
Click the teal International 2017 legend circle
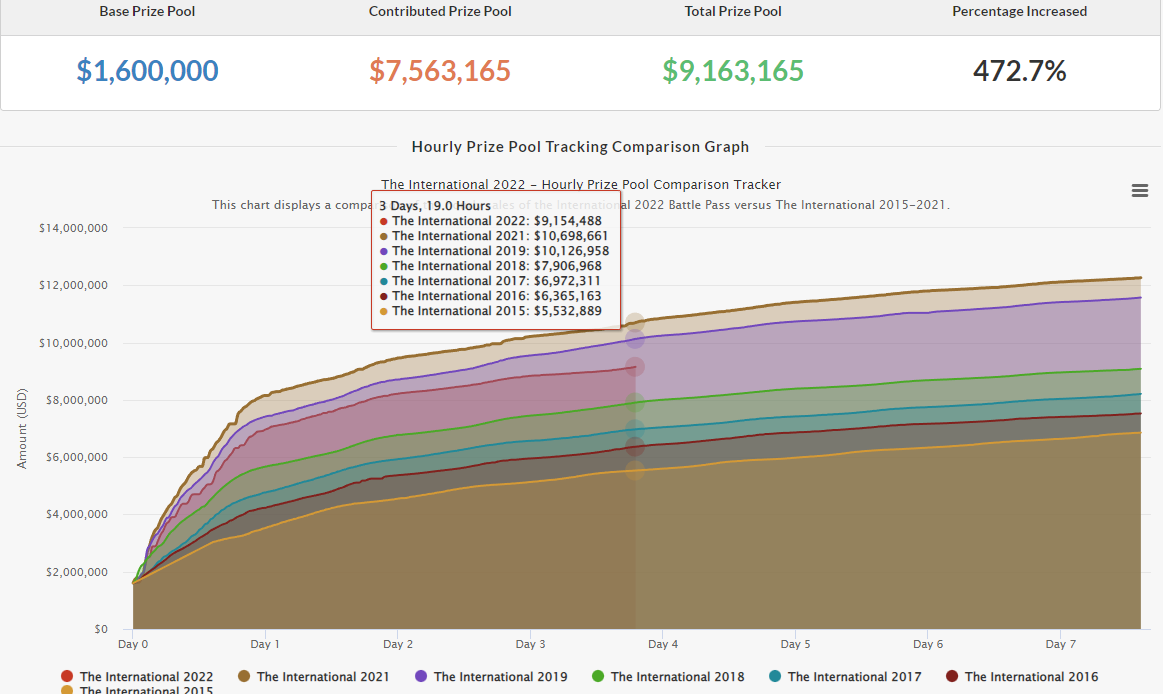[x=775, y=677]
